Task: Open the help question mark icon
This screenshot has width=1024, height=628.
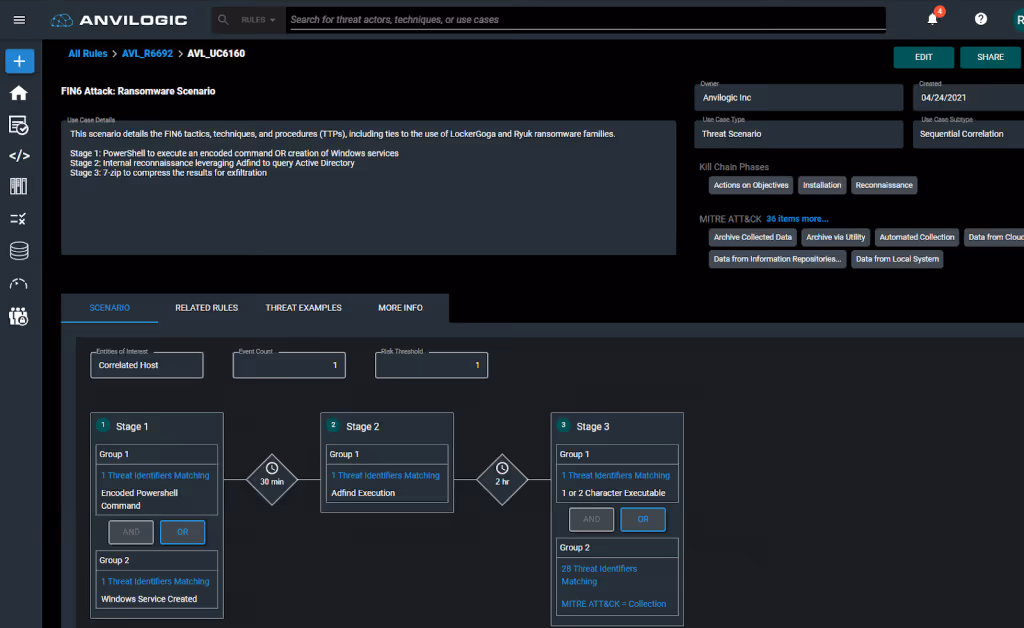Action: click(981, 19)
